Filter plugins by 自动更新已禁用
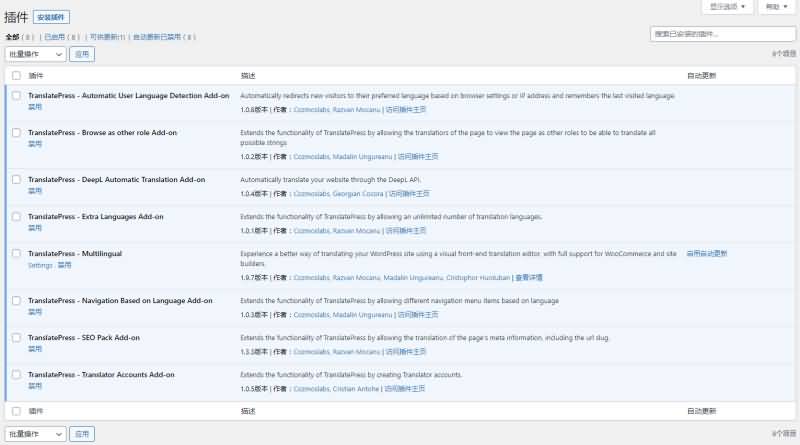Image resolution: width=800 pixels, height=445 pixels. point(157,37)
